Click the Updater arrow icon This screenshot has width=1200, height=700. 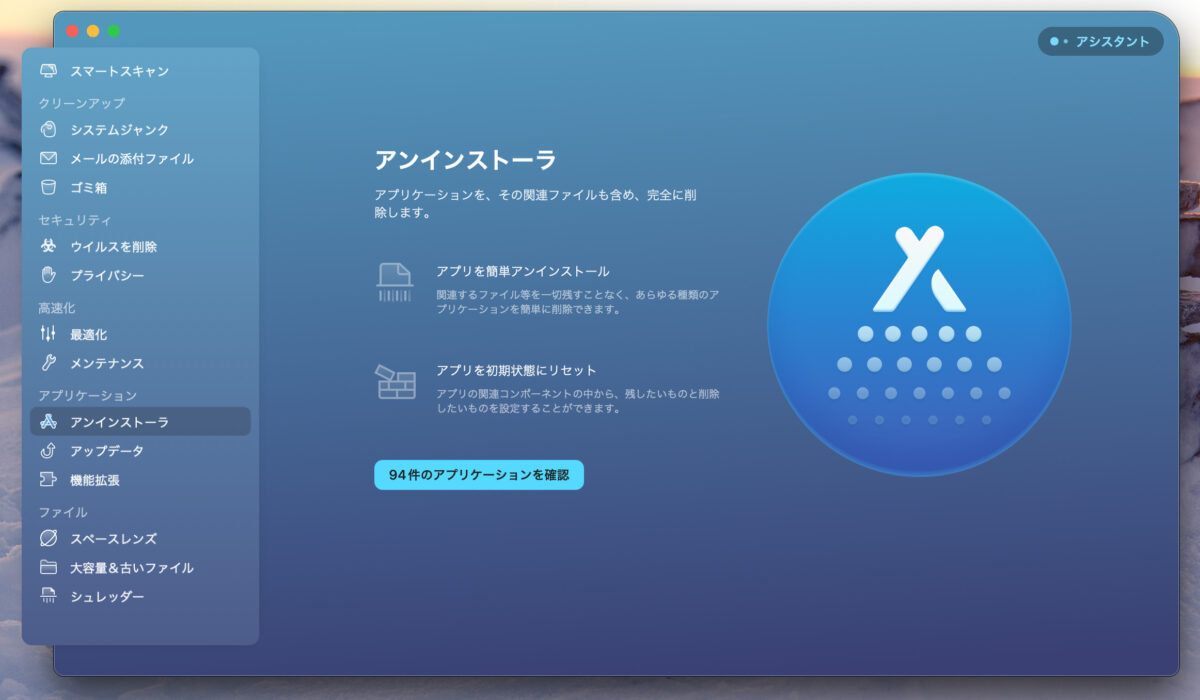[48, 451]
